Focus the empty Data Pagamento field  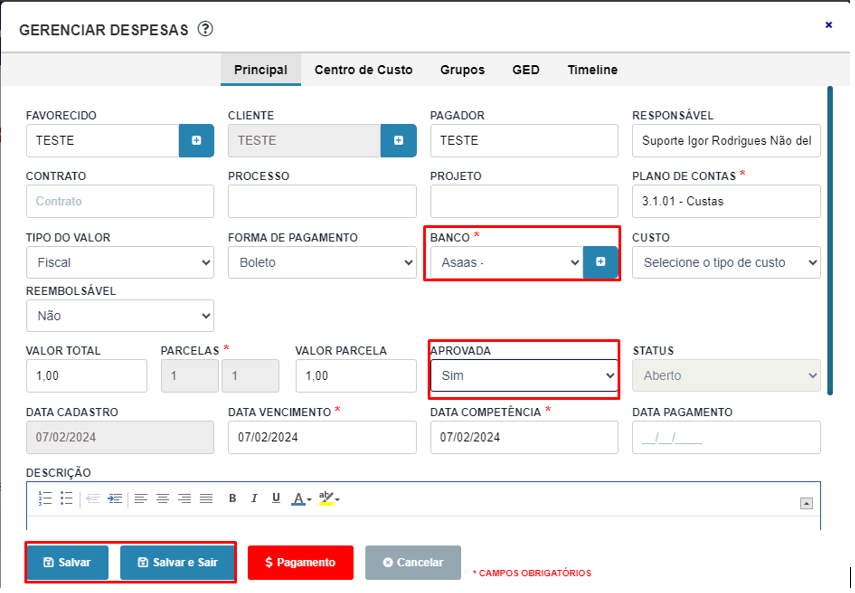pyautogui.click(x=726, y=437)
